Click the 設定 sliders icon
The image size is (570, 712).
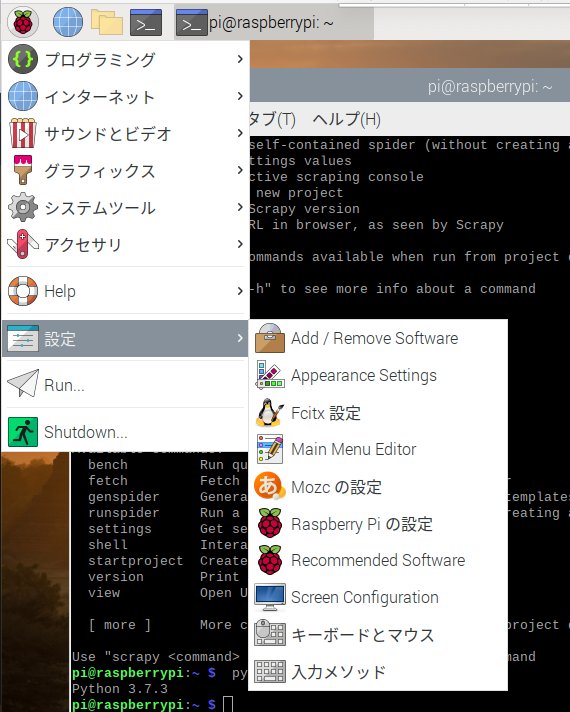pos(23,339)
